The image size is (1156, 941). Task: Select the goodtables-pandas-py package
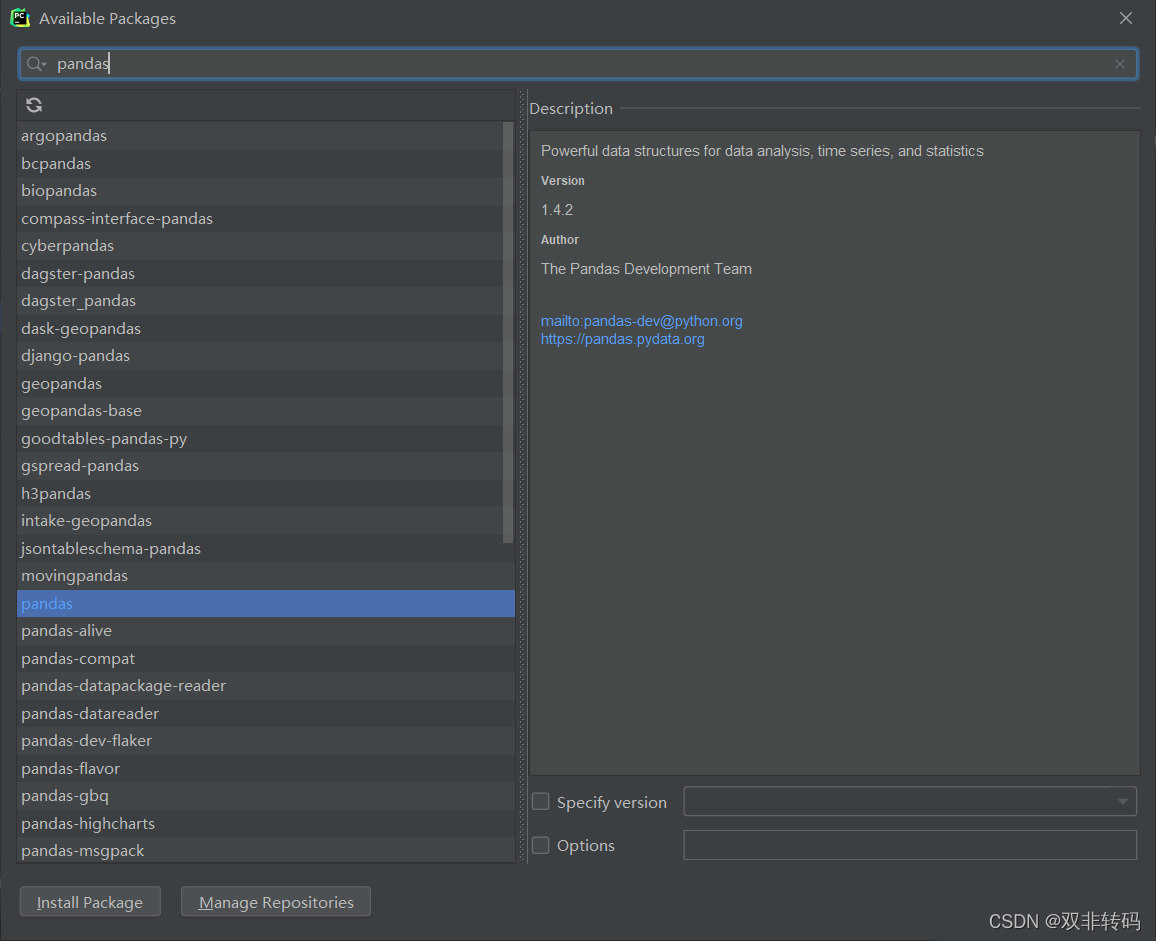tap(260, 438)
